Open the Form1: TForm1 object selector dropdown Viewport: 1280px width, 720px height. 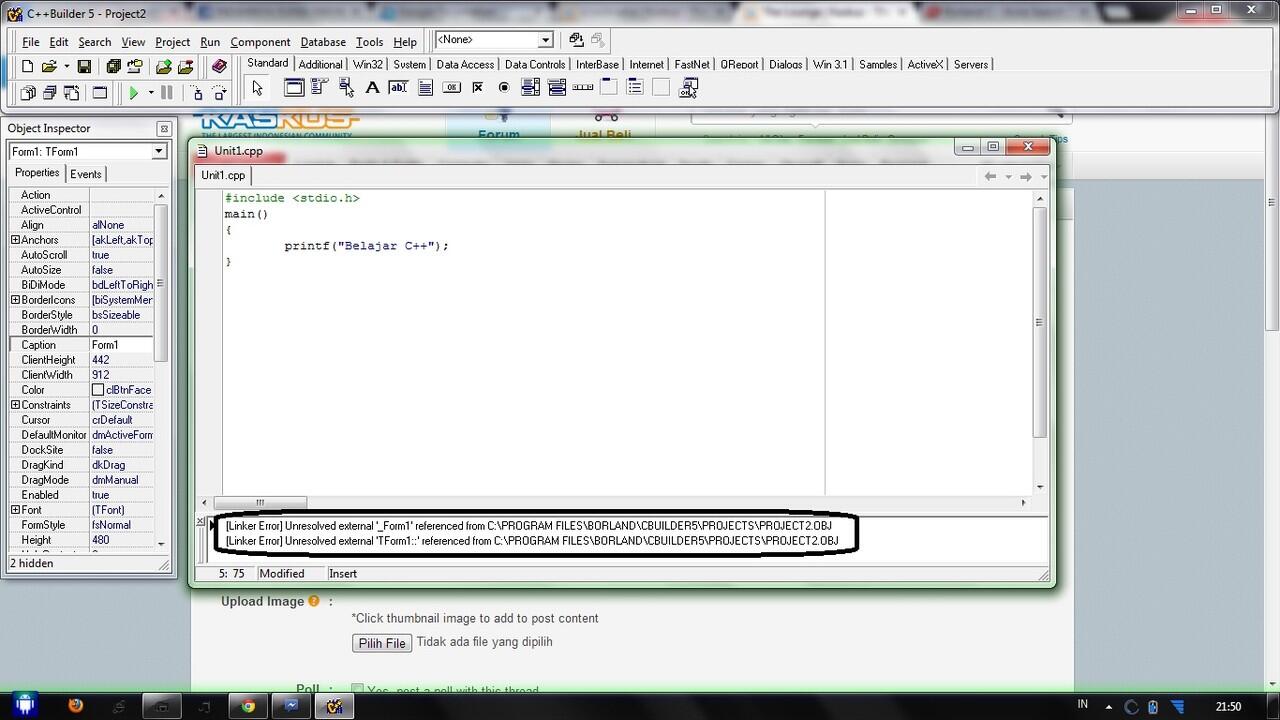click(158, 151)
